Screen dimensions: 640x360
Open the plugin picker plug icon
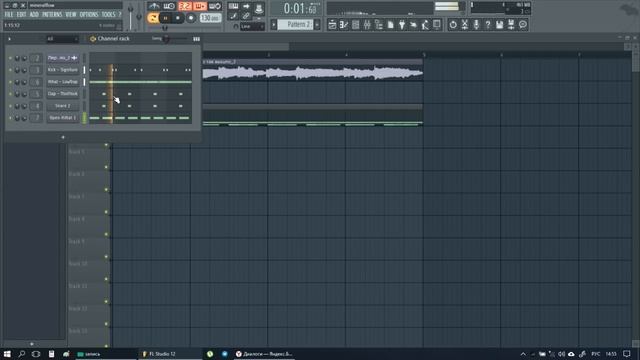click(x=402, y=25)
